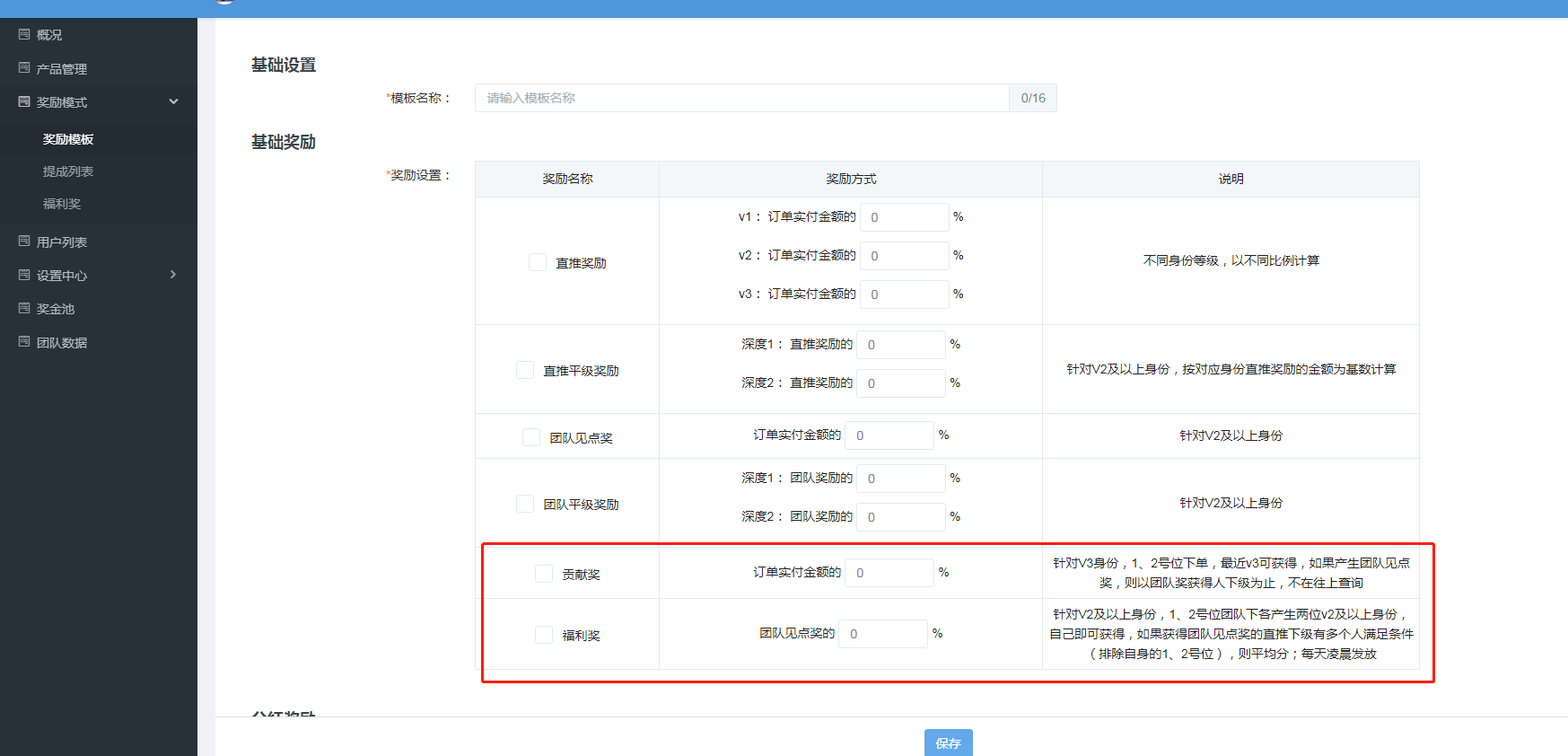Collapse the 奖励模式 menu chevron
Viewport: 1568px width, 756px height.
pyautogui.click(x=173, y=102)
